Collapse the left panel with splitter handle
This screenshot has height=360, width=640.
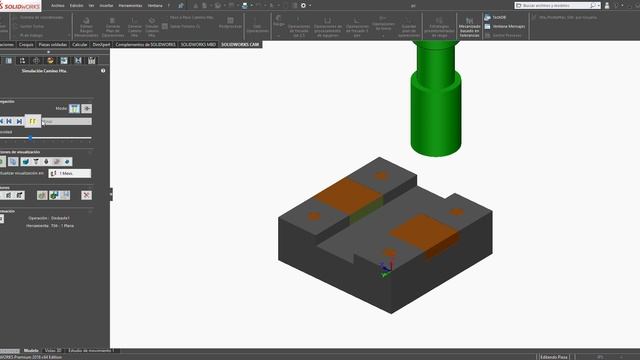(111, 194)
